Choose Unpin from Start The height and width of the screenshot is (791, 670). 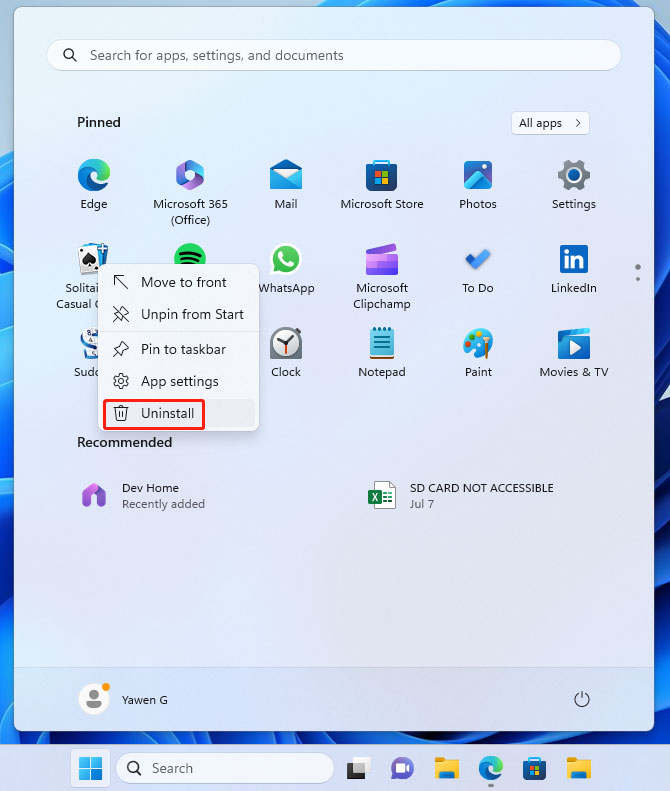[x=179, y=314]
